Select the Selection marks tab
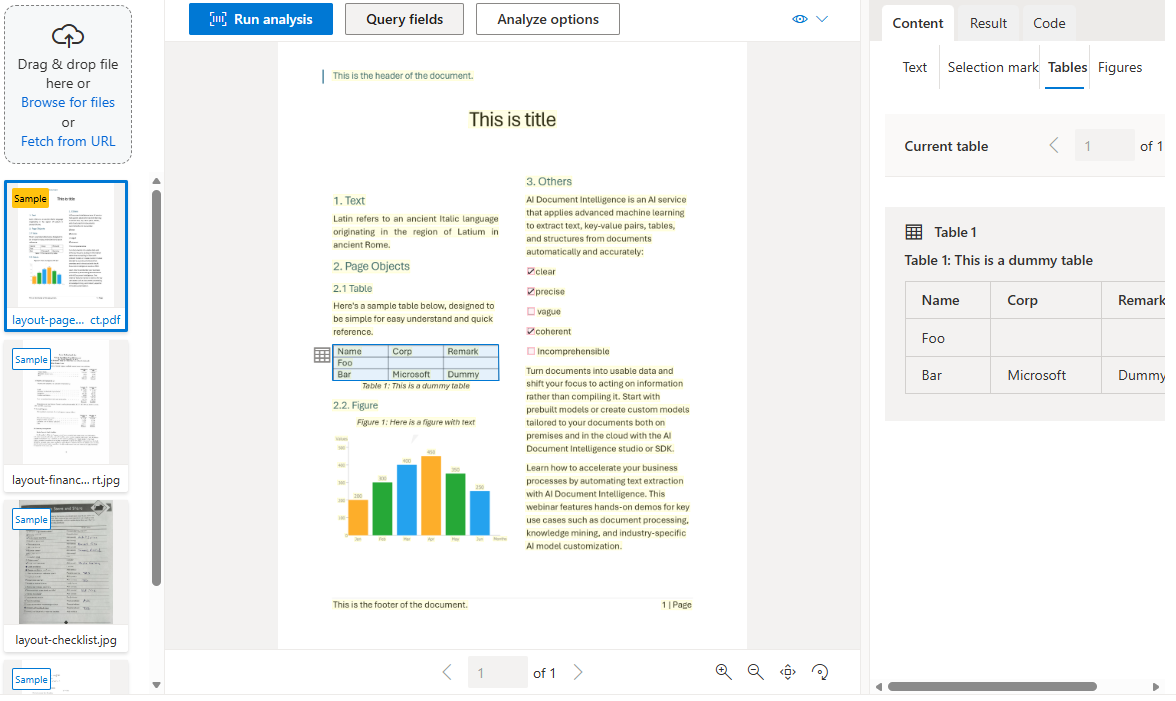 pos(992,67)
